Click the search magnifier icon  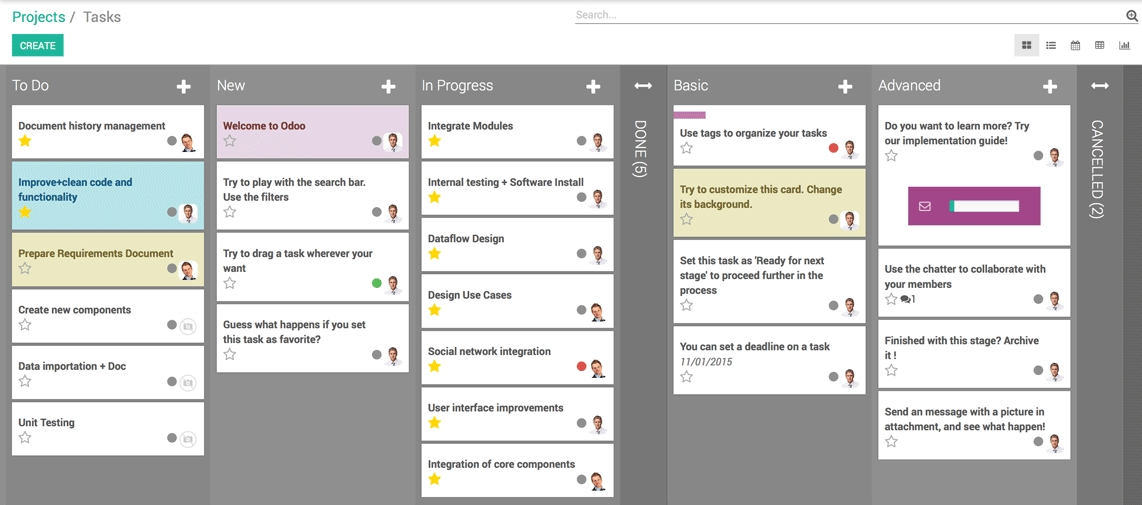tap(1132, 15)
